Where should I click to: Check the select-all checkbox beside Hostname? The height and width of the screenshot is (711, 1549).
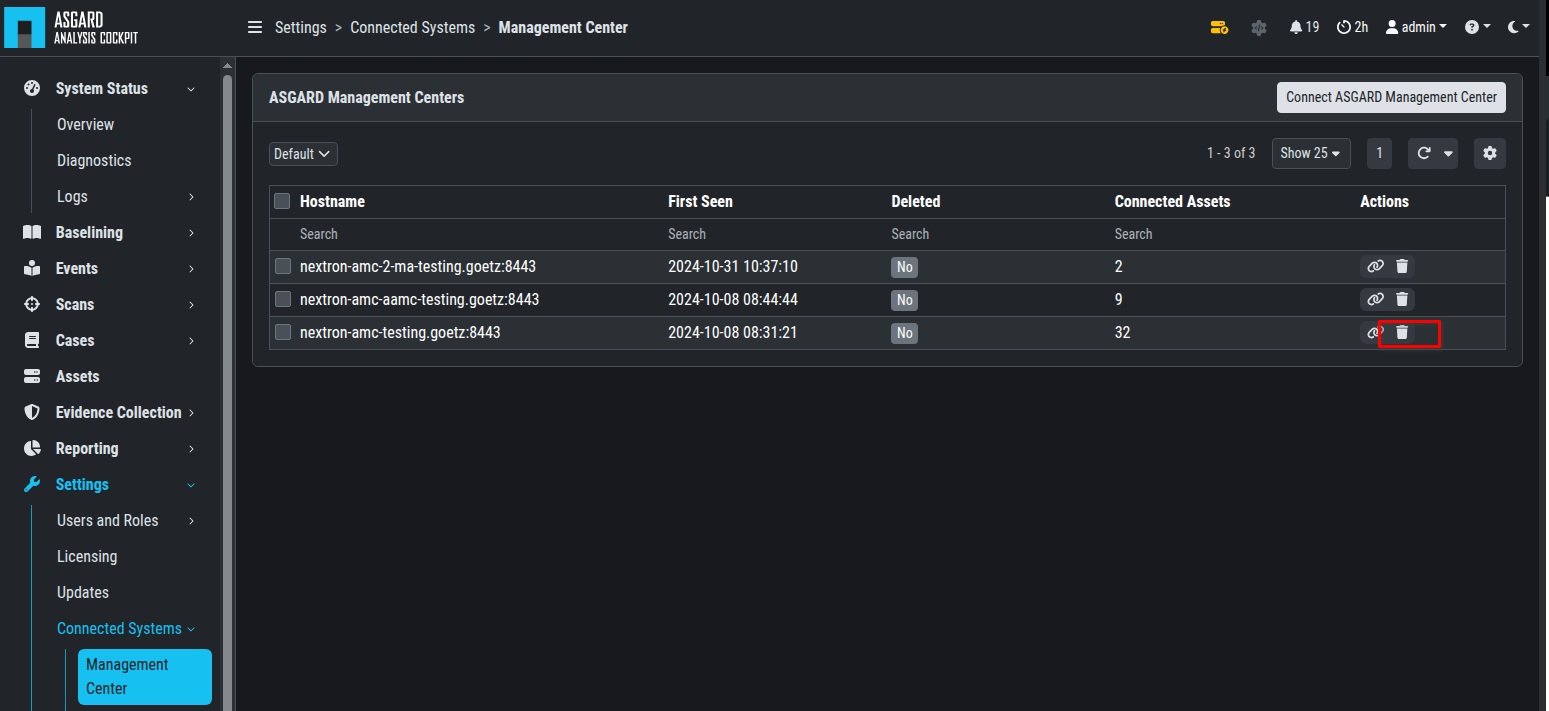click(283, 201)
